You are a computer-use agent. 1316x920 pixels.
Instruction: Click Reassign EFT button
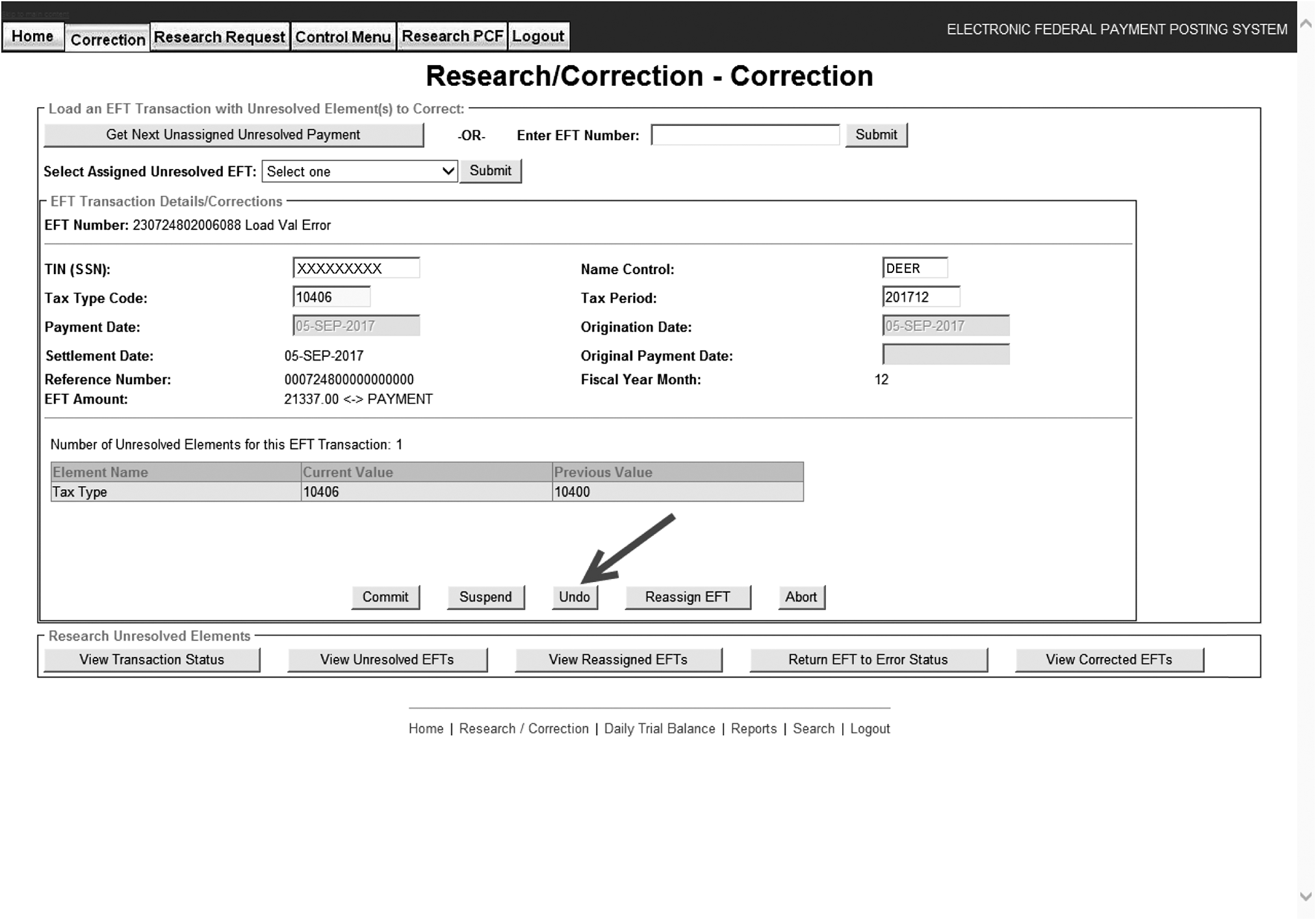click(687, 597)
